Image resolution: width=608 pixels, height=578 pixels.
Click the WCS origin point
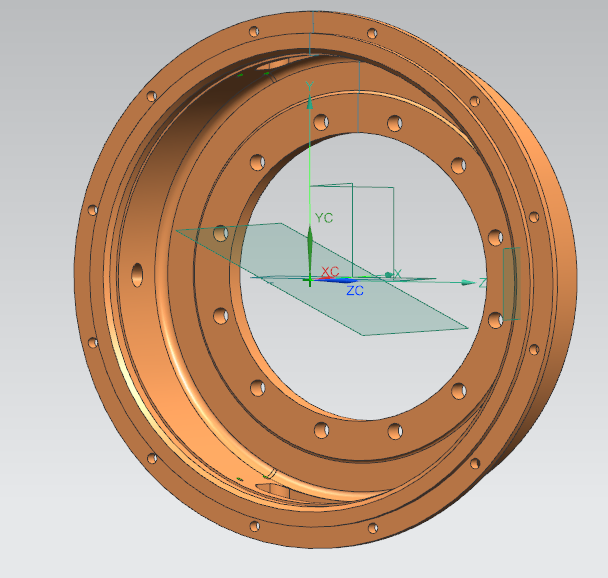[x=310, y=279]
